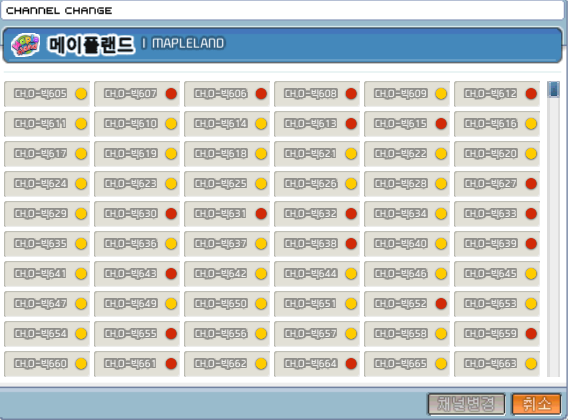Select channel CH.0-빅609
Image resolution: width=568 pixels, height=420 pixels.
click(x=407, y=94)
